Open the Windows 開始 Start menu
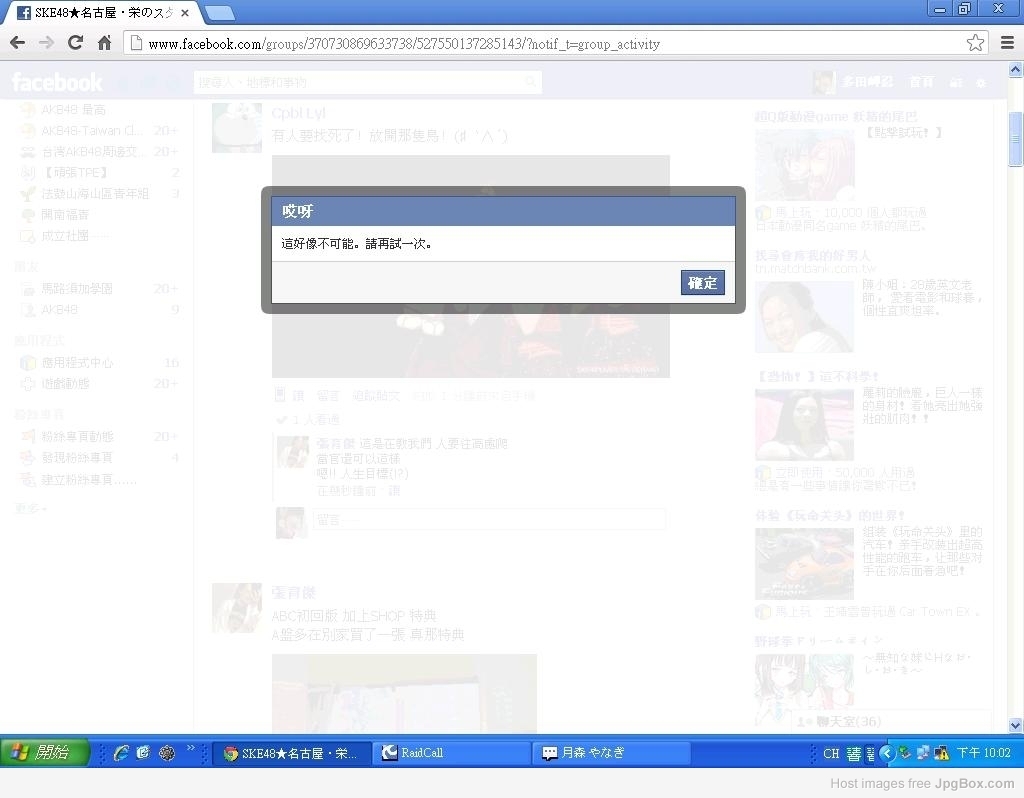This screenshot has height=798, width=1024. [x=46, y=753]
